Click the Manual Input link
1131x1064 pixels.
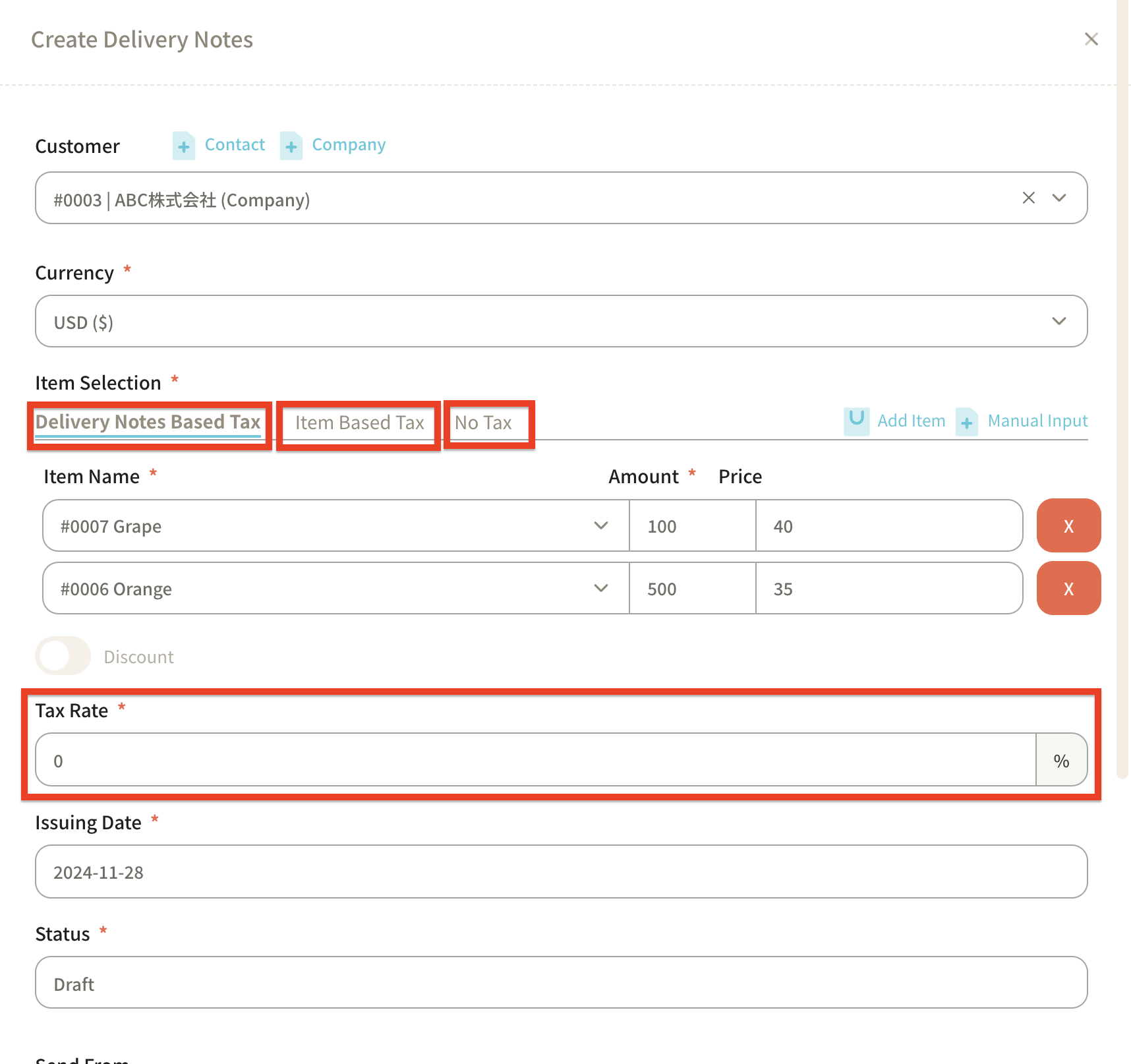pos(1037,421)
